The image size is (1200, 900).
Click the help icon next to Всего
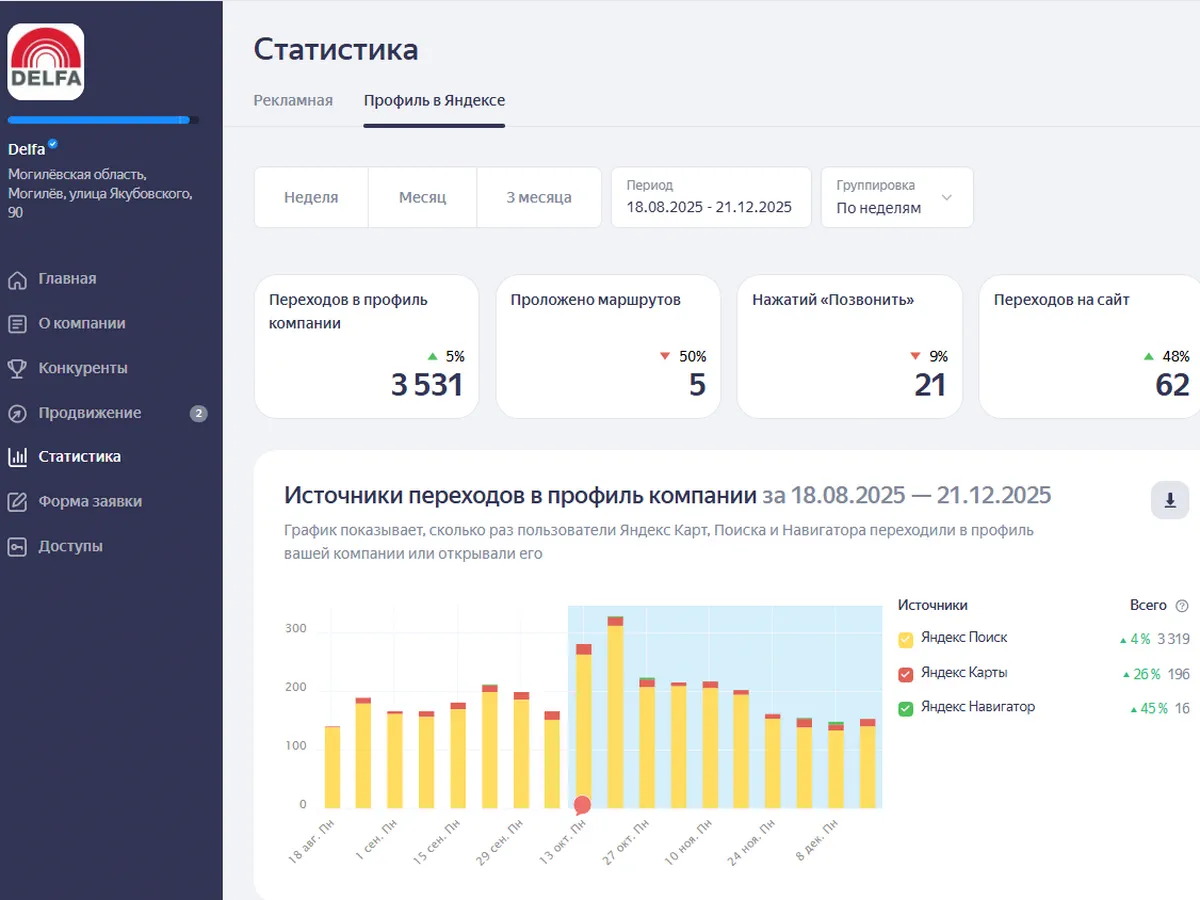1182,606
